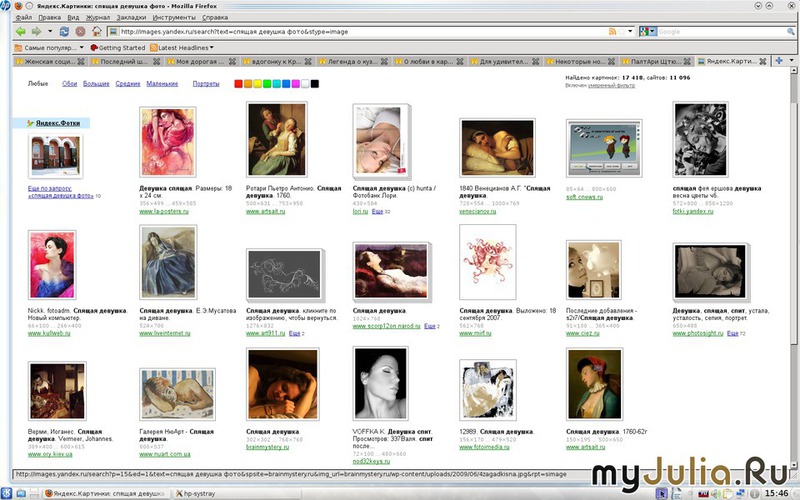Filter images by Средние size

click(128, 84)
